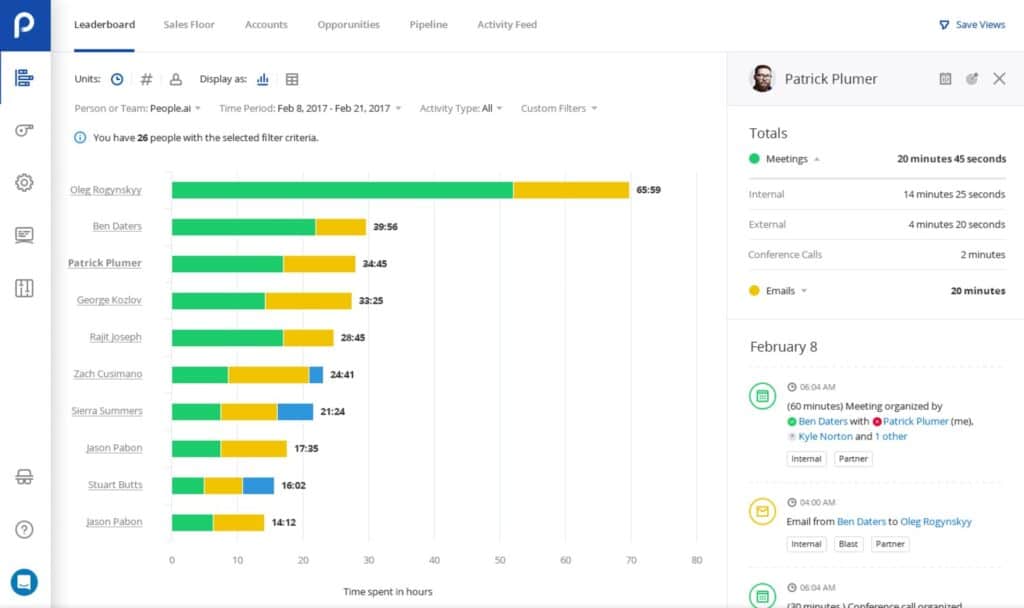Click the help question mark icon
This screenshot has width=1024, height=608.
click(25, 529)
